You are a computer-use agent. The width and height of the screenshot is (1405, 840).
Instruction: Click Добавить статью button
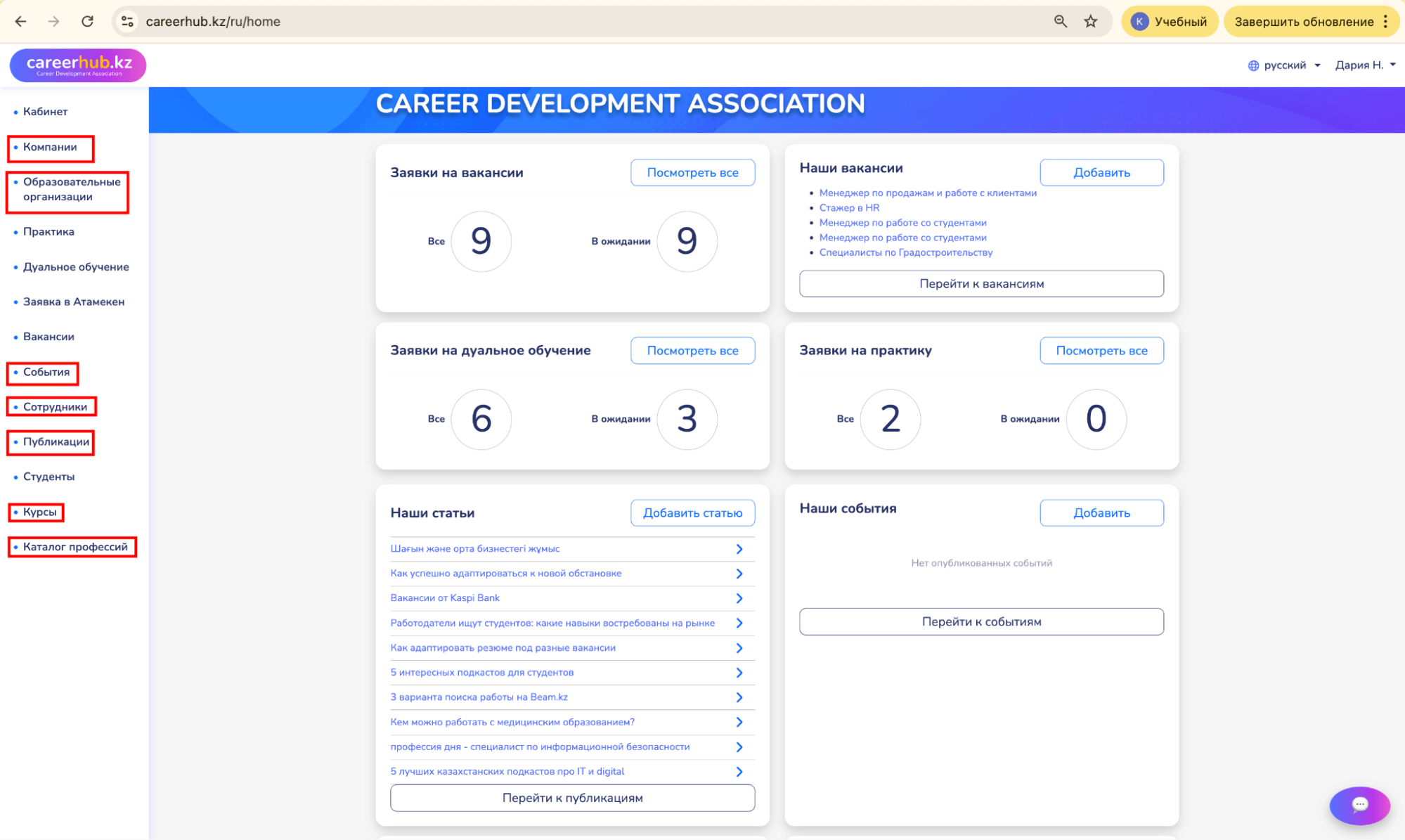point(692,513)
